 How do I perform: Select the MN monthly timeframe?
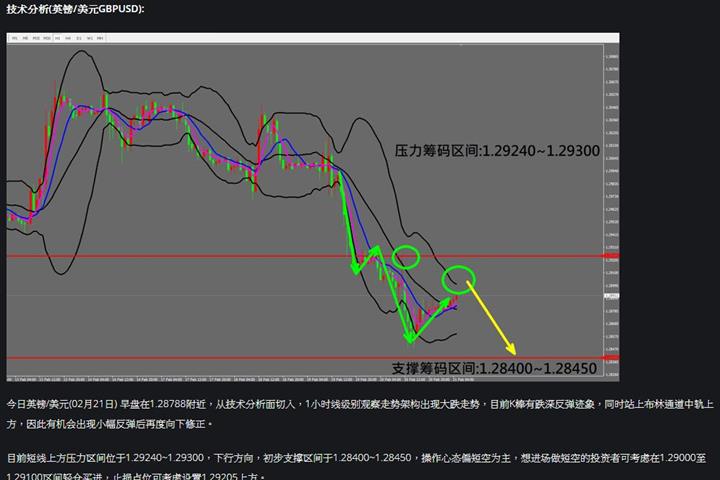tap(100, 38)
